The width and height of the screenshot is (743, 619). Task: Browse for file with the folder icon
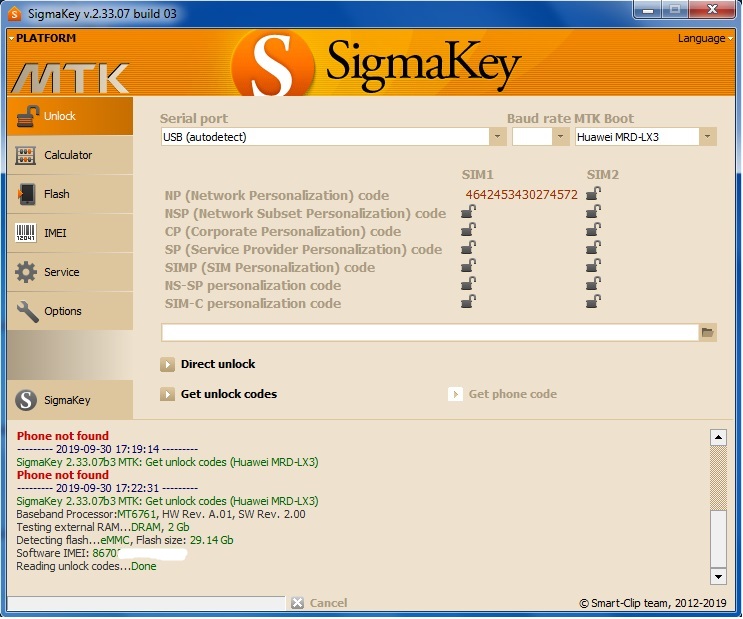[707, 332]
